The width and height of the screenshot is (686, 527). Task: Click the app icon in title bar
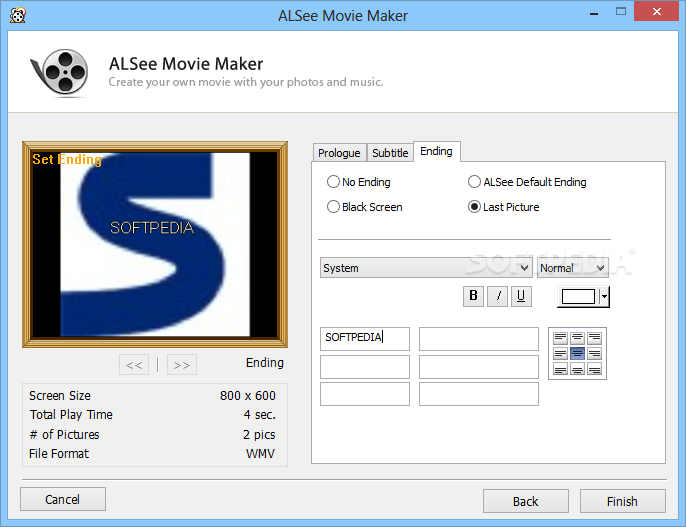[x=18, y=15]
